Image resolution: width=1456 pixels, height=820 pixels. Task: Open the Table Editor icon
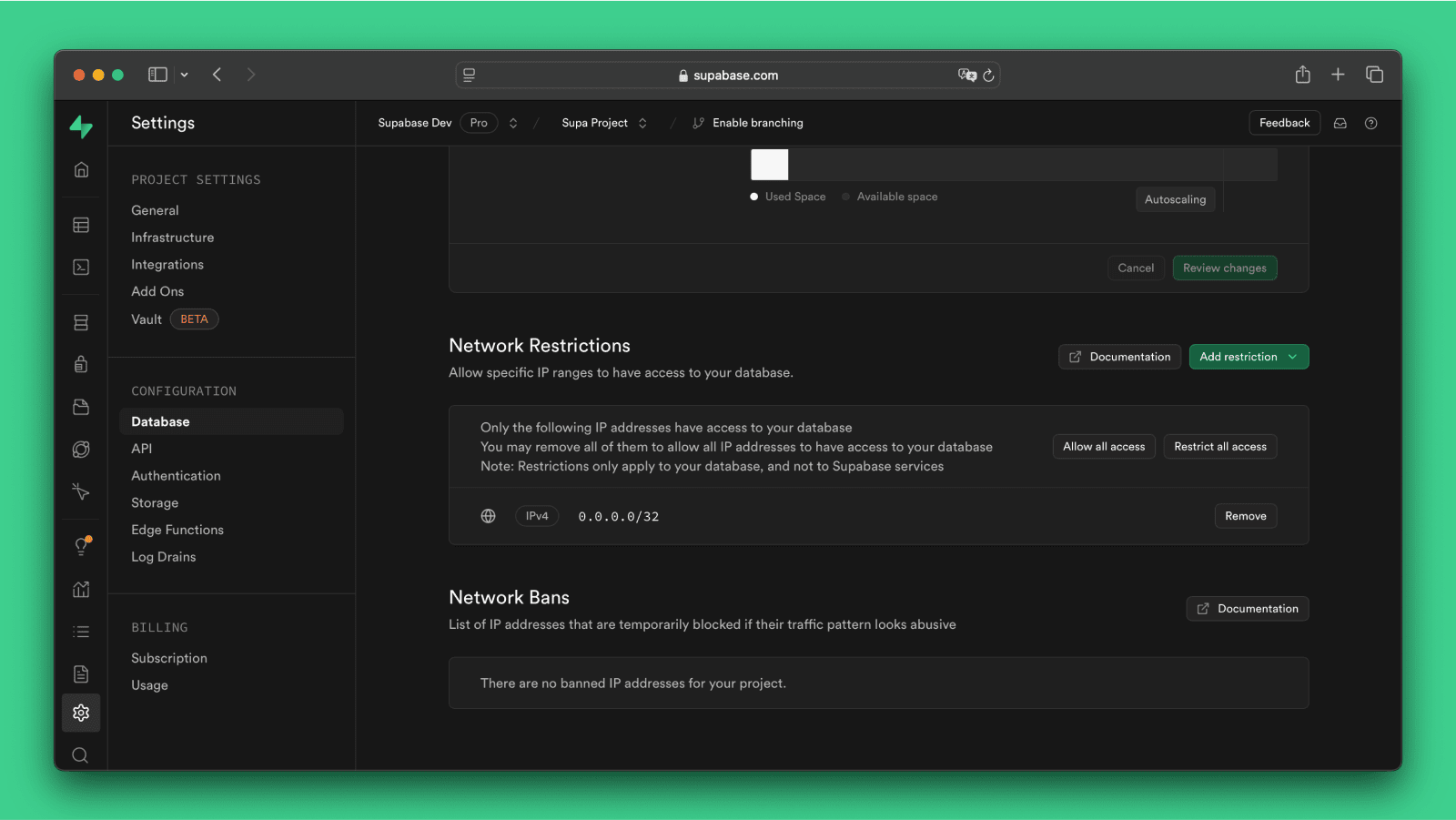(x=81, y=225)
